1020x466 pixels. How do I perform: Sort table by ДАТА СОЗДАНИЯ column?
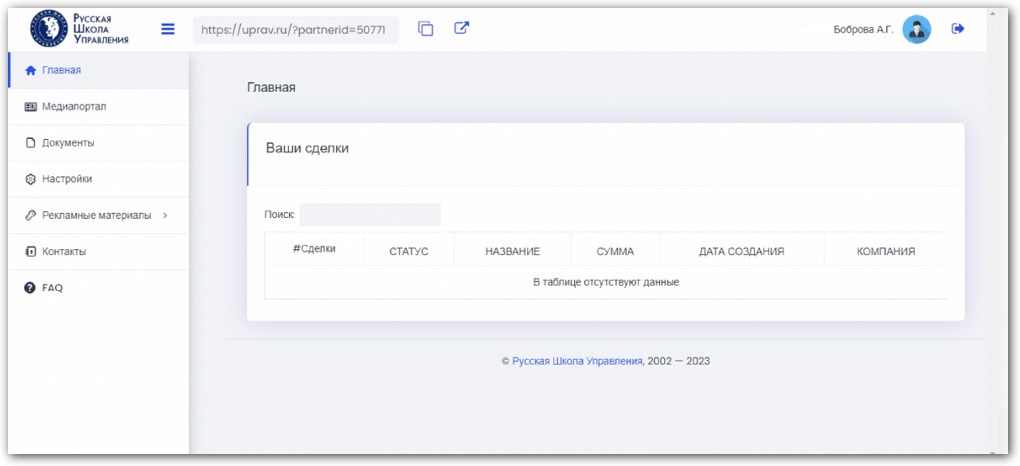point(741,251)
